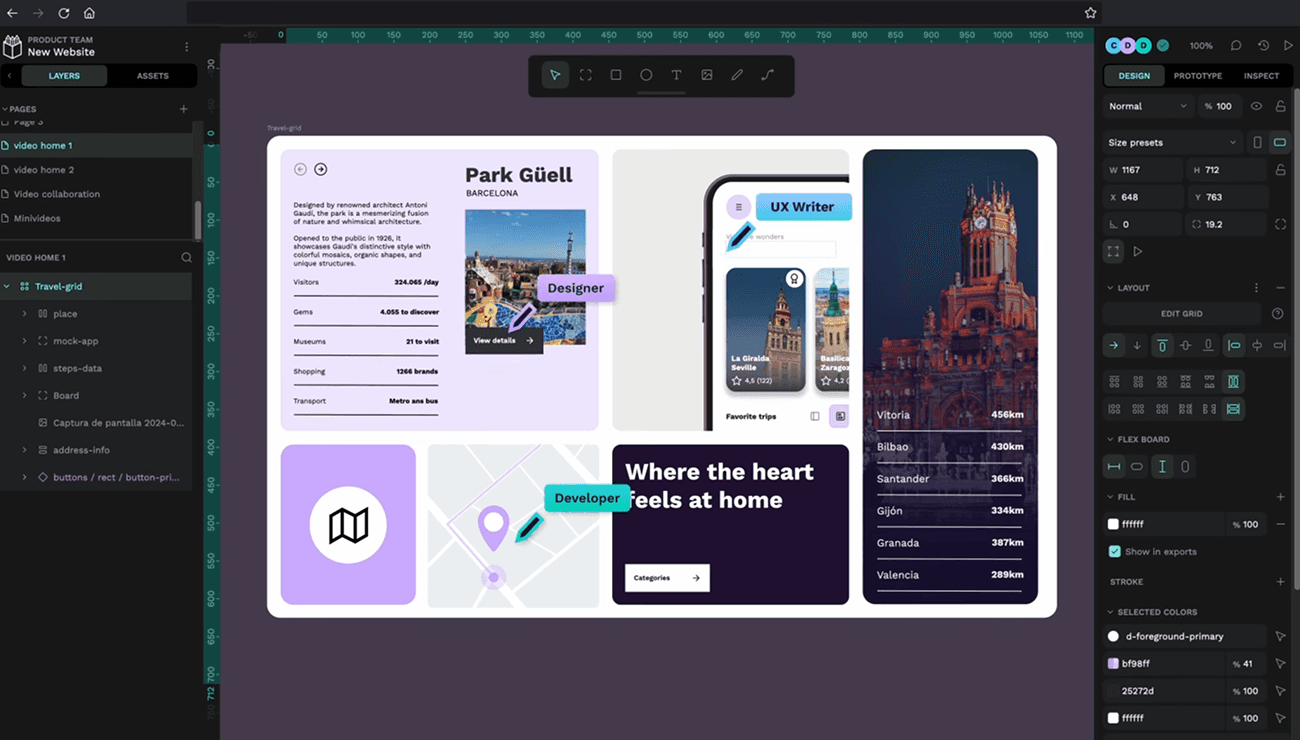The image size is (1300, 740).
Task: Expand the address-info layer
Action: (25, 450)
